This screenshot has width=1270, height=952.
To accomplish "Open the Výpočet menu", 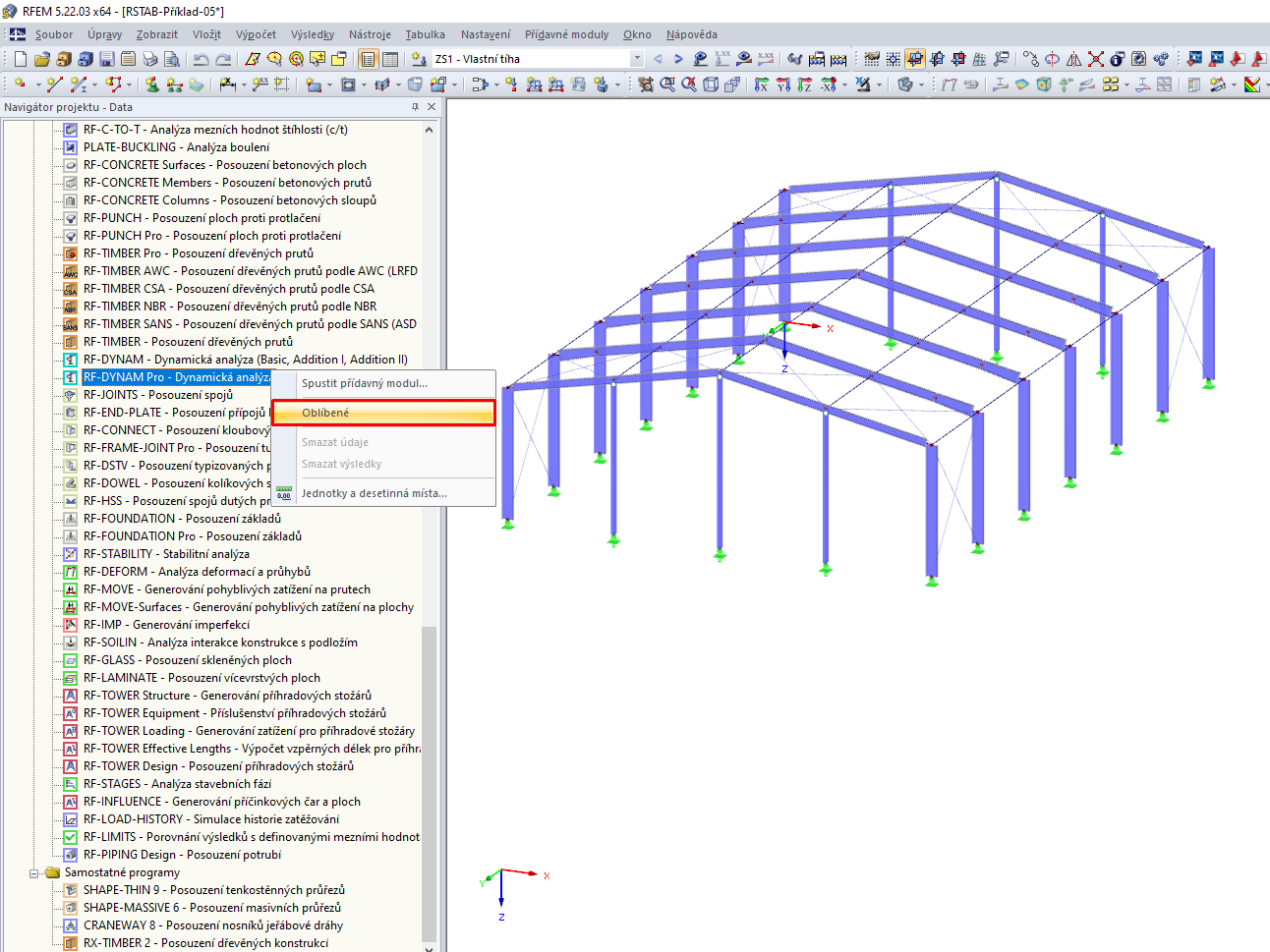I will tap(256, 34).
